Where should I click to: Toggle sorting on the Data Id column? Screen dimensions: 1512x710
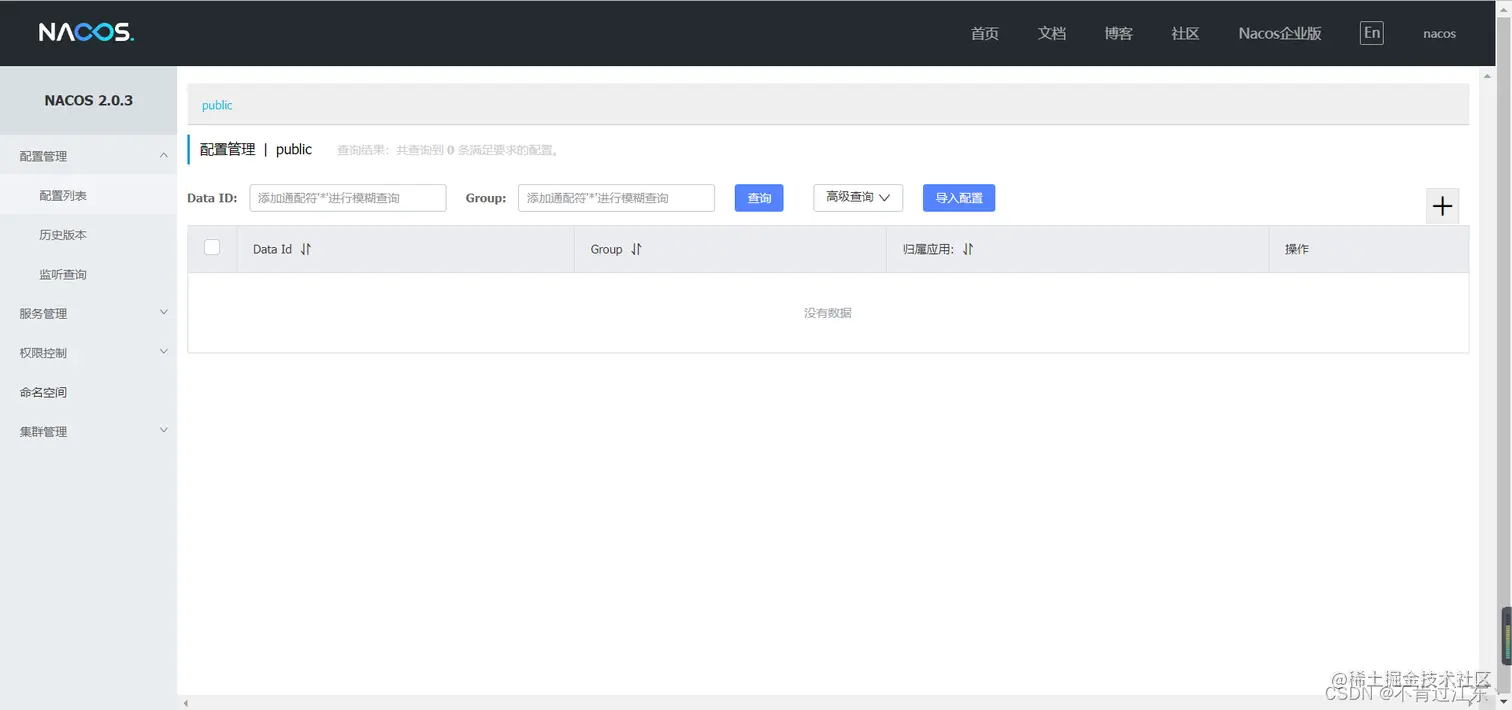coord(305,249)
